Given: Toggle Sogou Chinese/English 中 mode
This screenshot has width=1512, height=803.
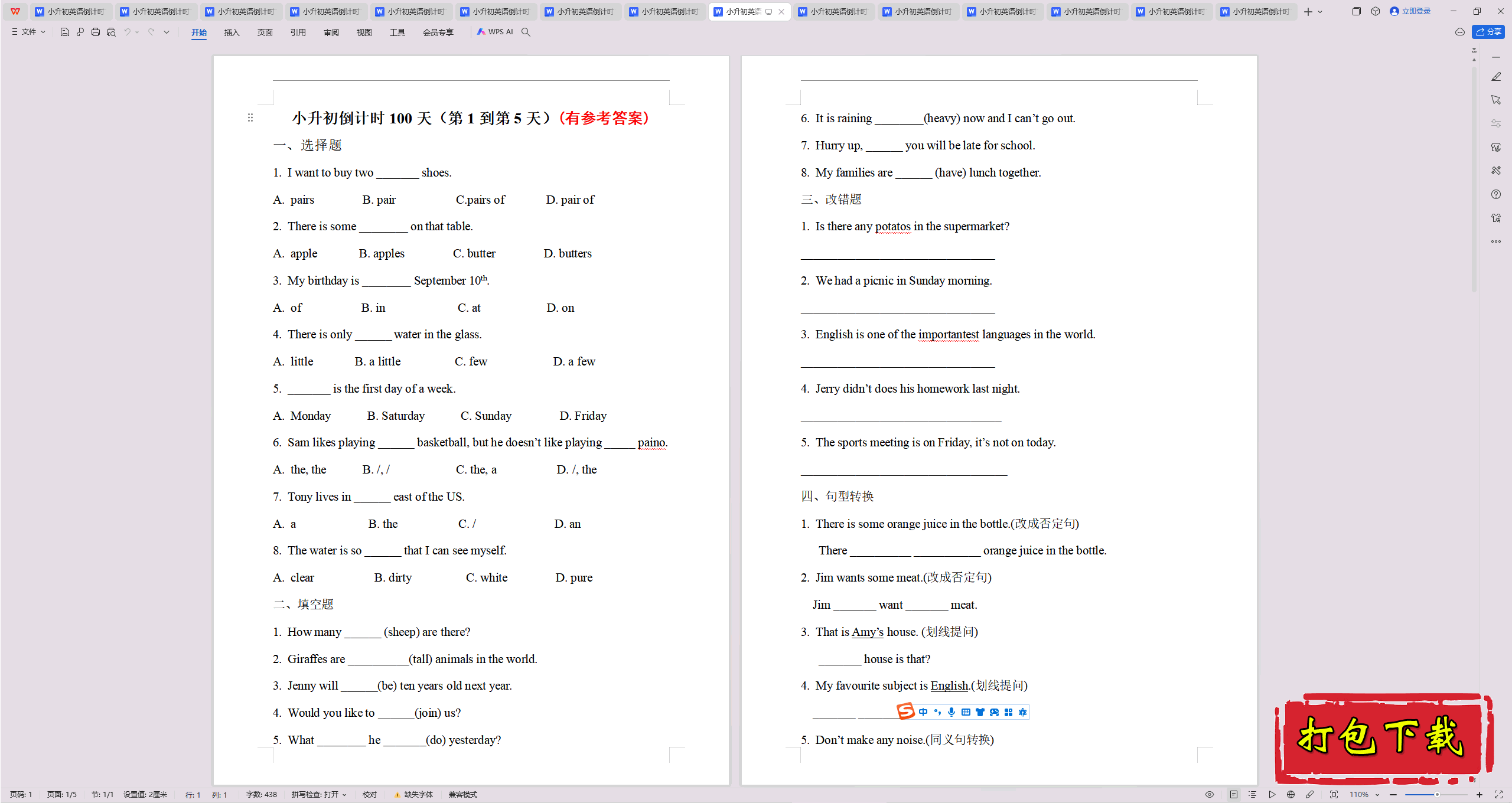Looking at the screenshot, I should pos(923,712).
